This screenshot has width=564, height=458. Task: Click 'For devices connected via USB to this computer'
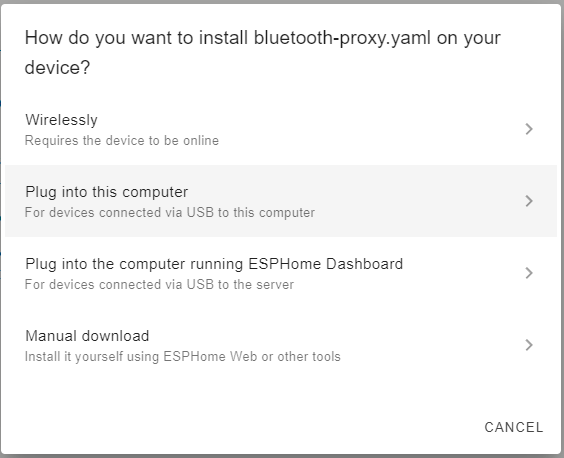[170, 212]
